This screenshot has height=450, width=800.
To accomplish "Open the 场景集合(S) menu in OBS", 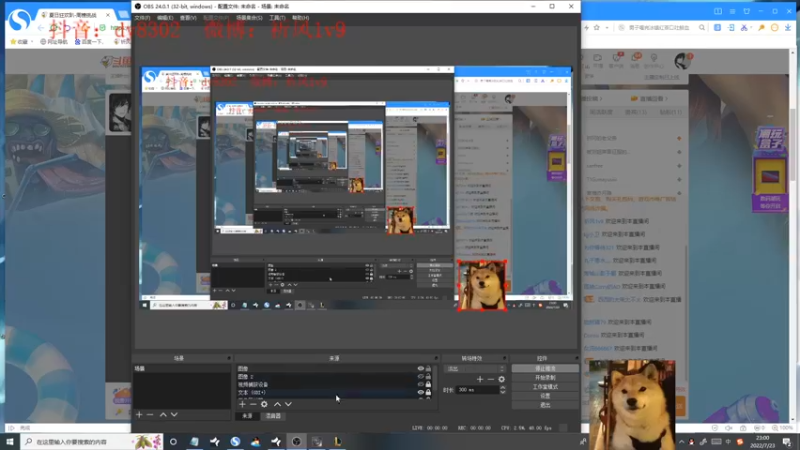I will [x=249, y=18].
